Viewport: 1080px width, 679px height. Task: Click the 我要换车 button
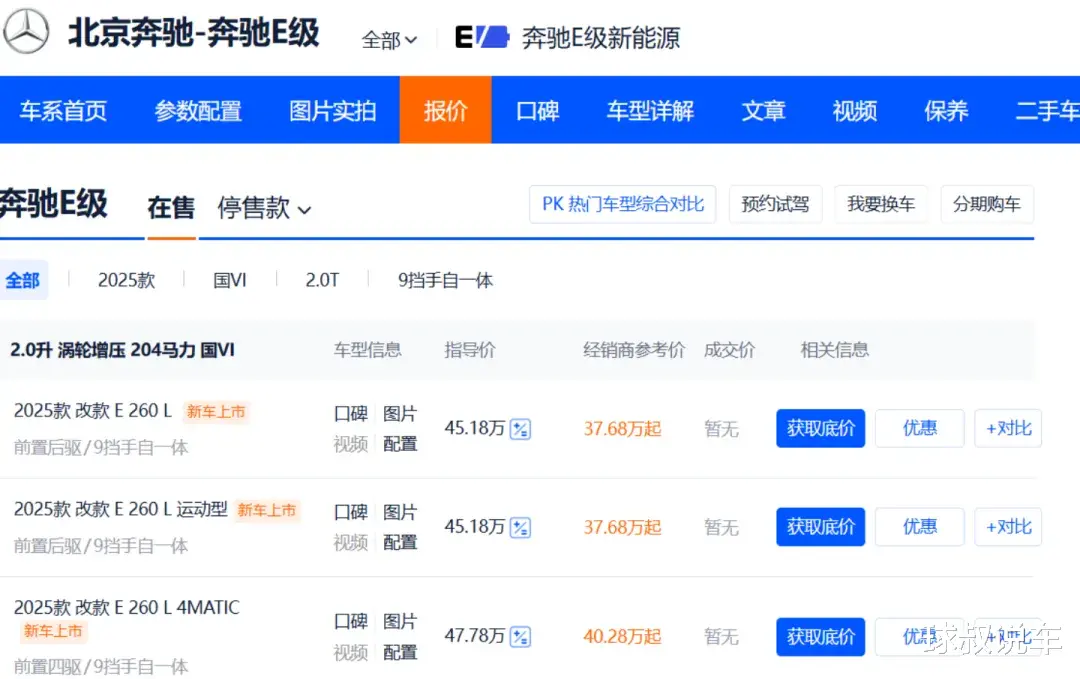tap(881, 204)
